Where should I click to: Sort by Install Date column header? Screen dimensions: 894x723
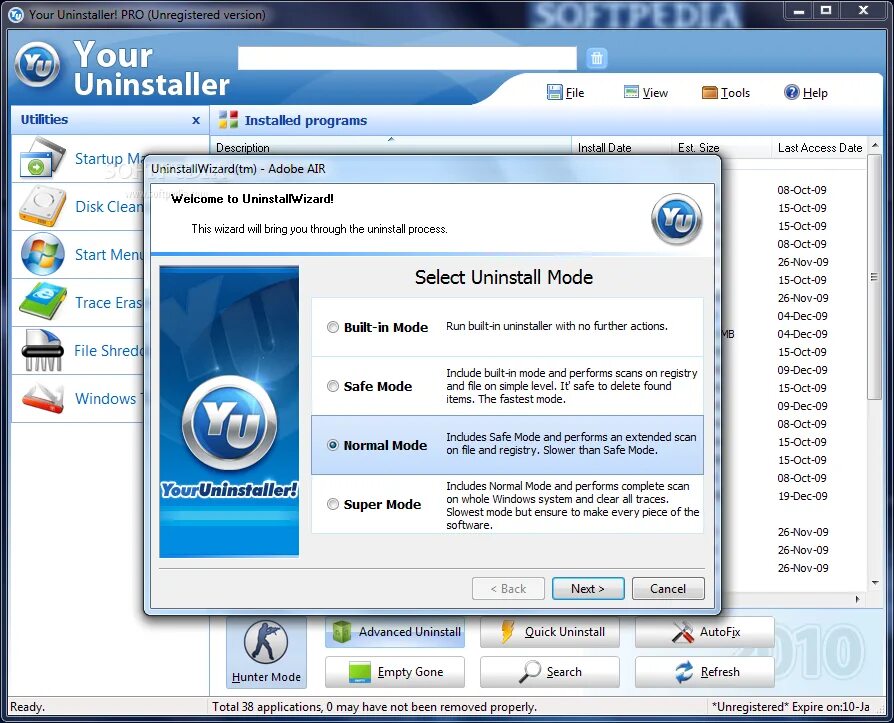621,147
